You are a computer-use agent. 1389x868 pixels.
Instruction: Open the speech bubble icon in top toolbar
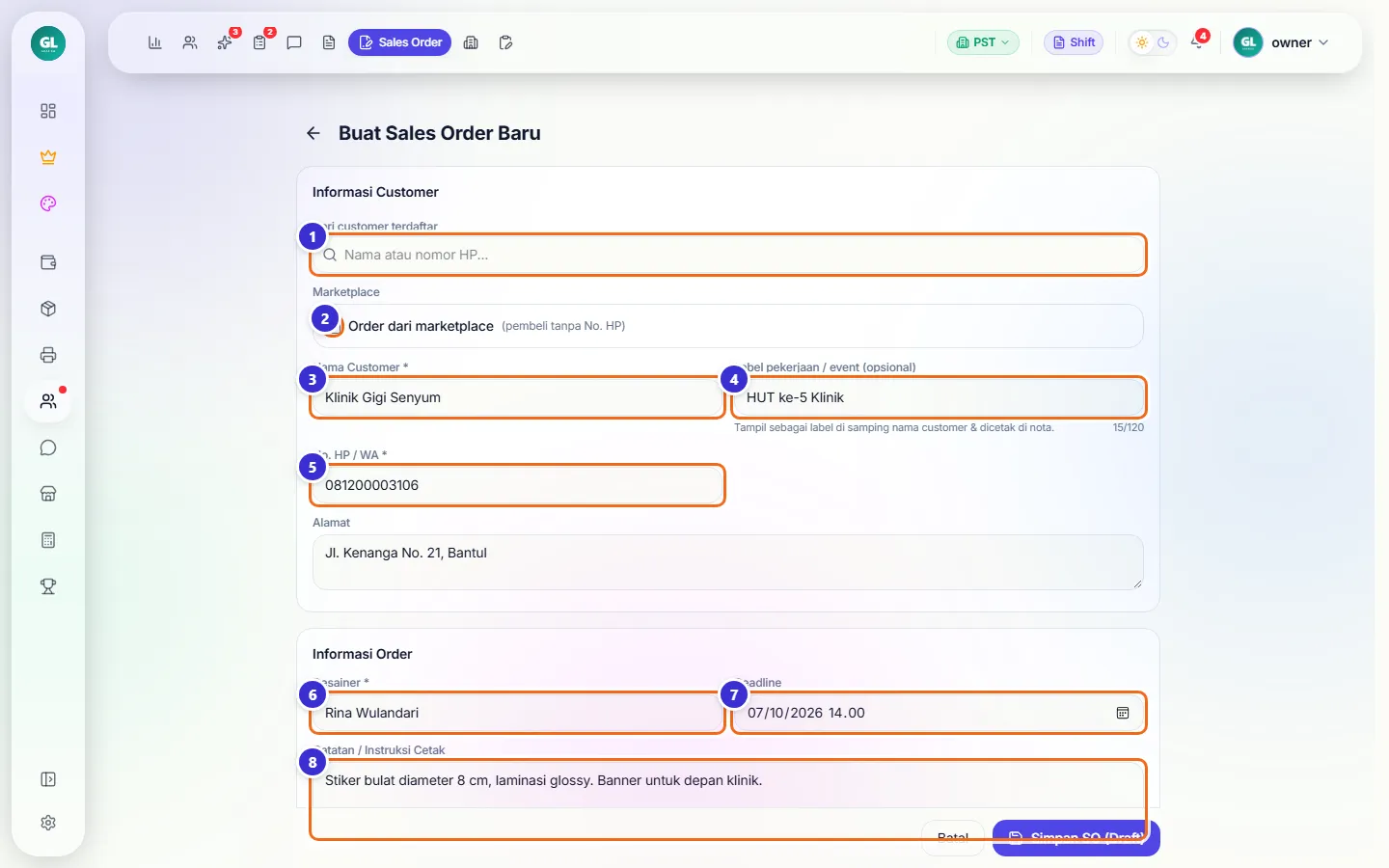(294, 42)
